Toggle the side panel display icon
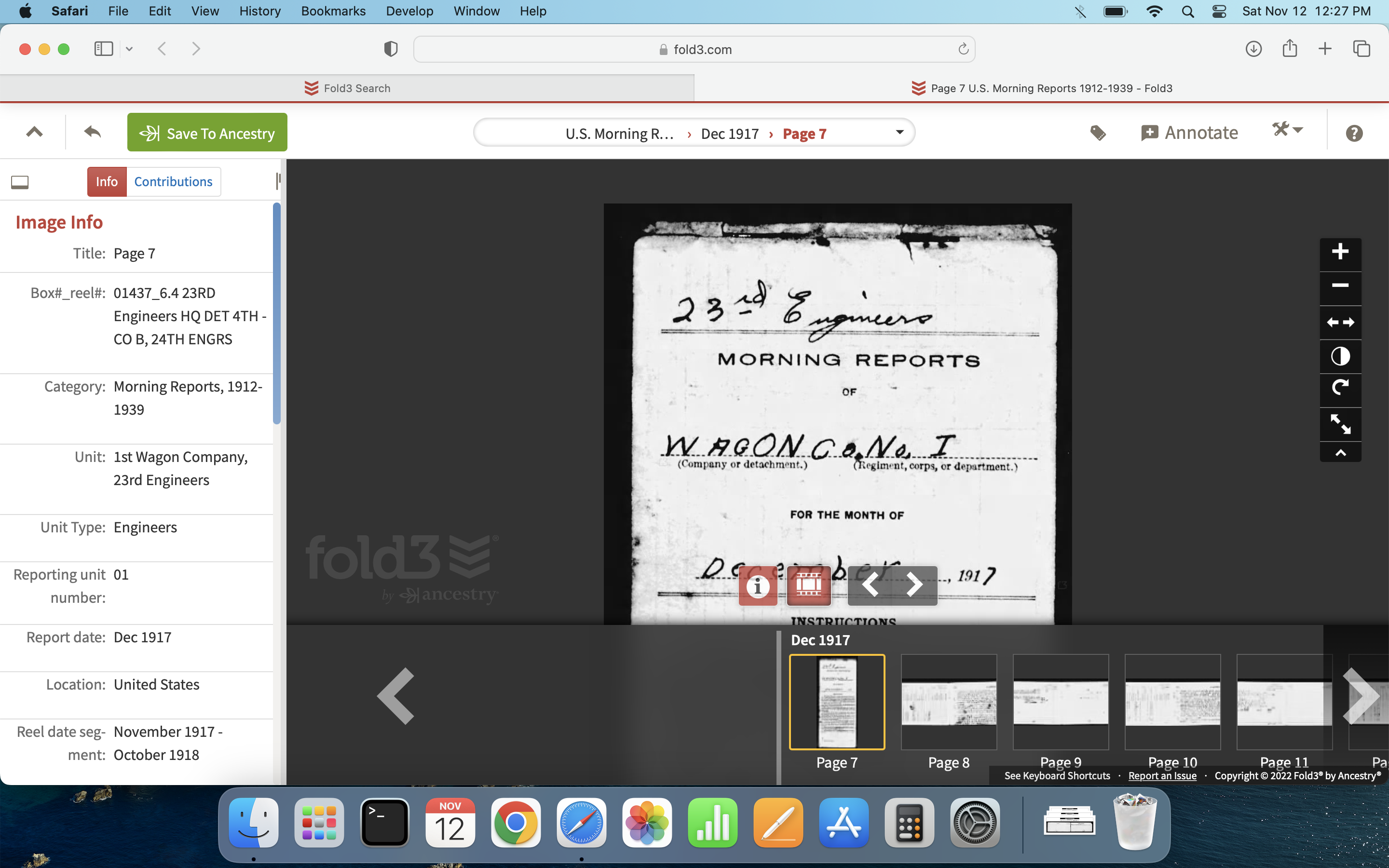 tap(20, 182)
